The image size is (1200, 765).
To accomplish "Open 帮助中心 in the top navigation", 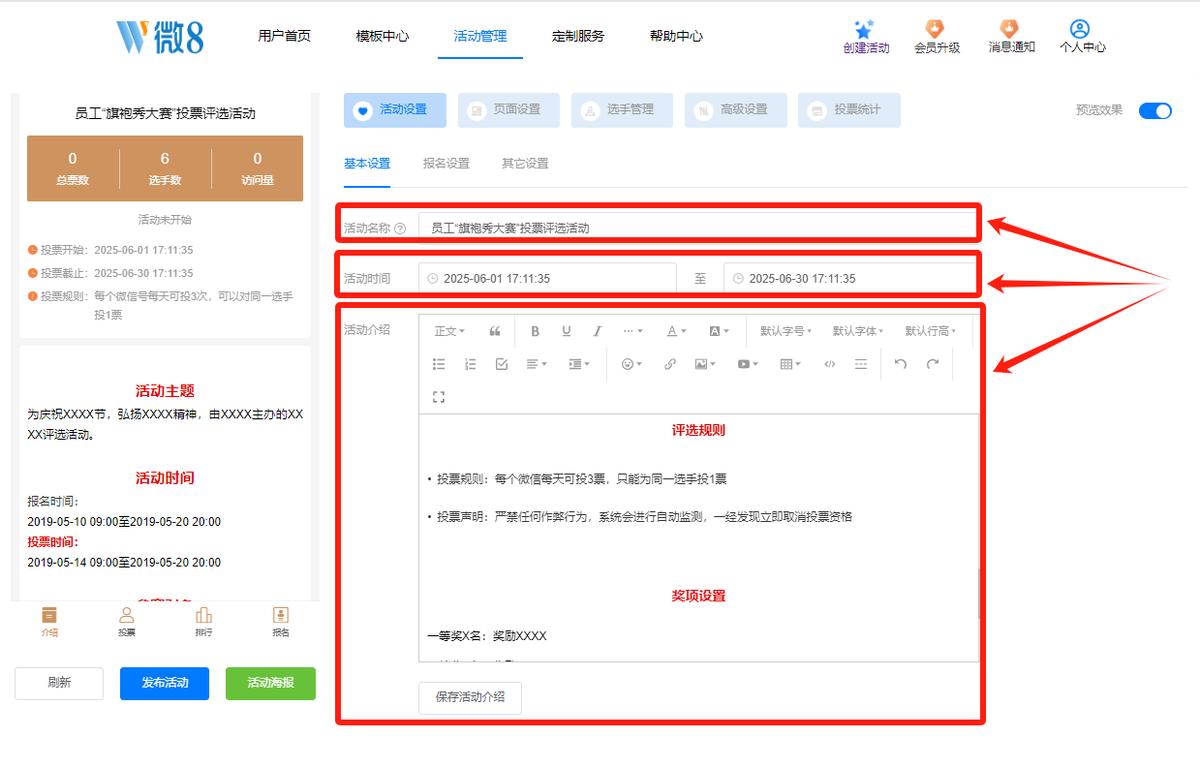I will (x=676, y=36).
